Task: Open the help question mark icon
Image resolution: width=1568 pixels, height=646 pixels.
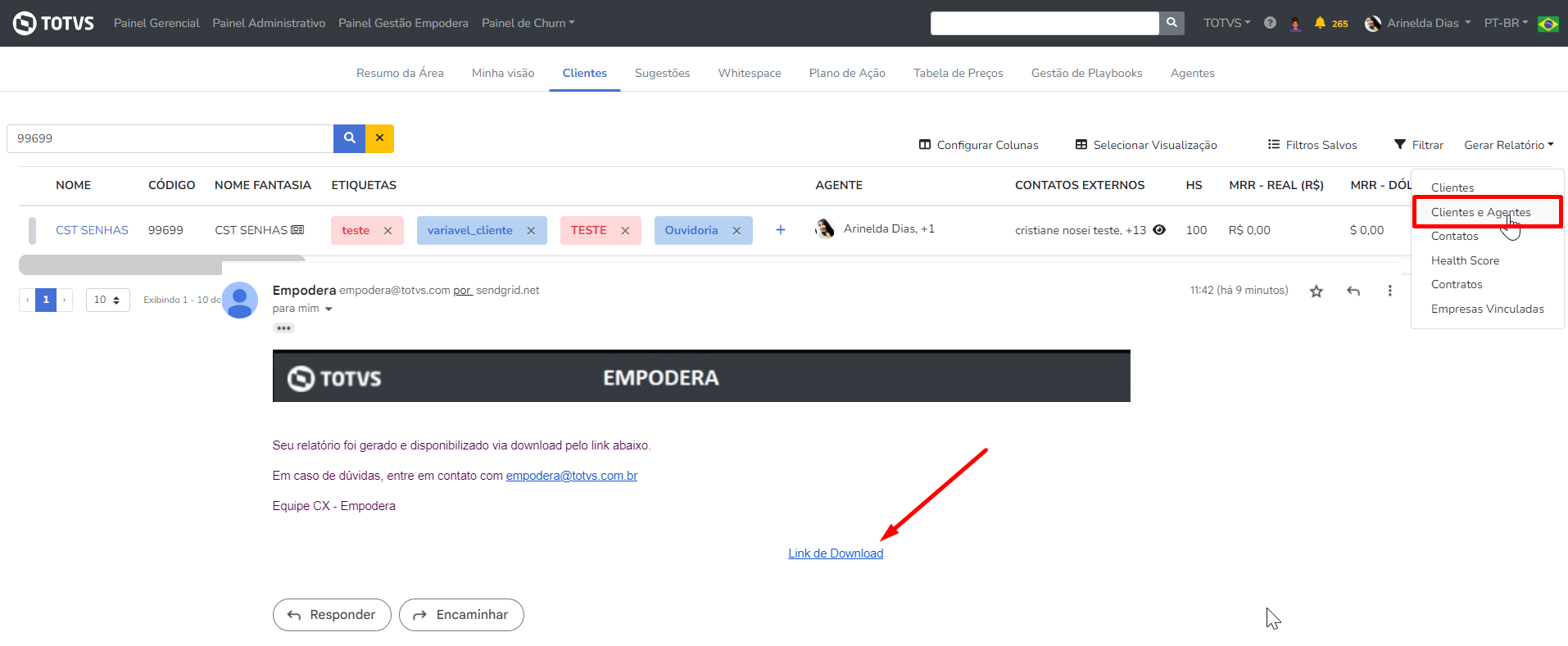Action: [1270, 23]
